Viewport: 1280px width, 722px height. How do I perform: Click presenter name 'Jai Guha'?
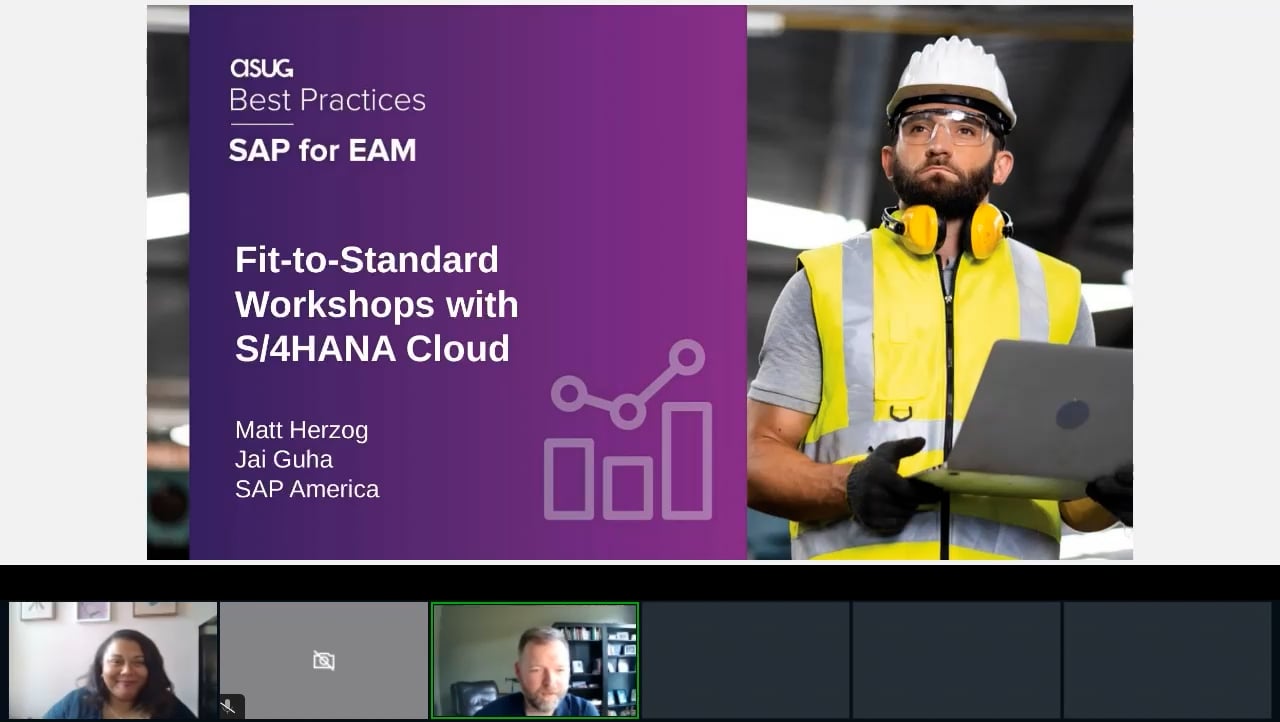click(284, 459)
